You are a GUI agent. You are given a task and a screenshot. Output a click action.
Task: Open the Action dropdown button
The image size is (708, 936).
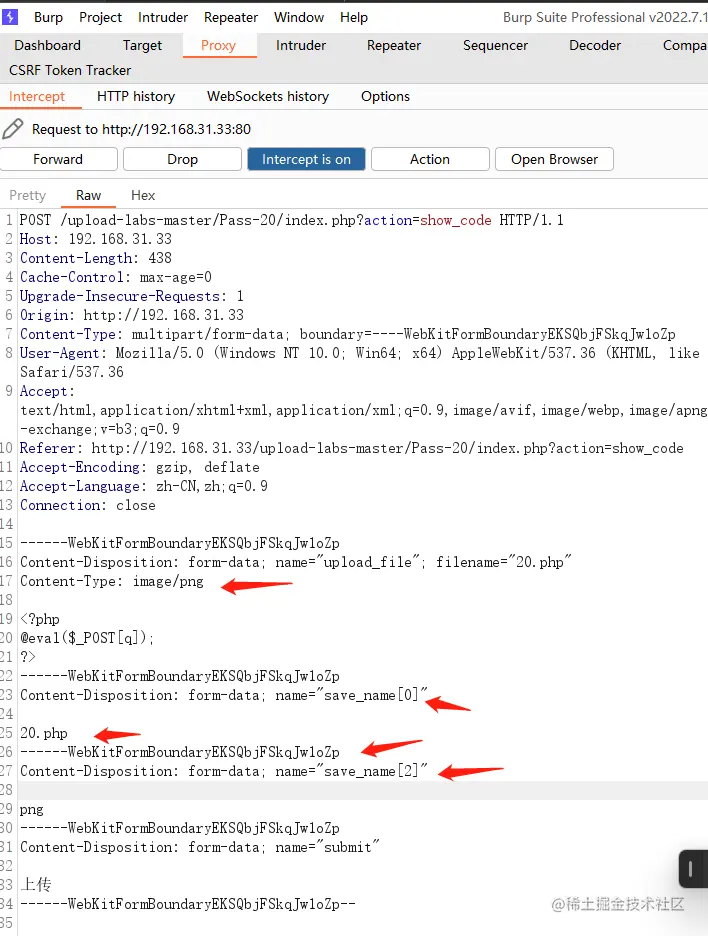tap(430, 159)
